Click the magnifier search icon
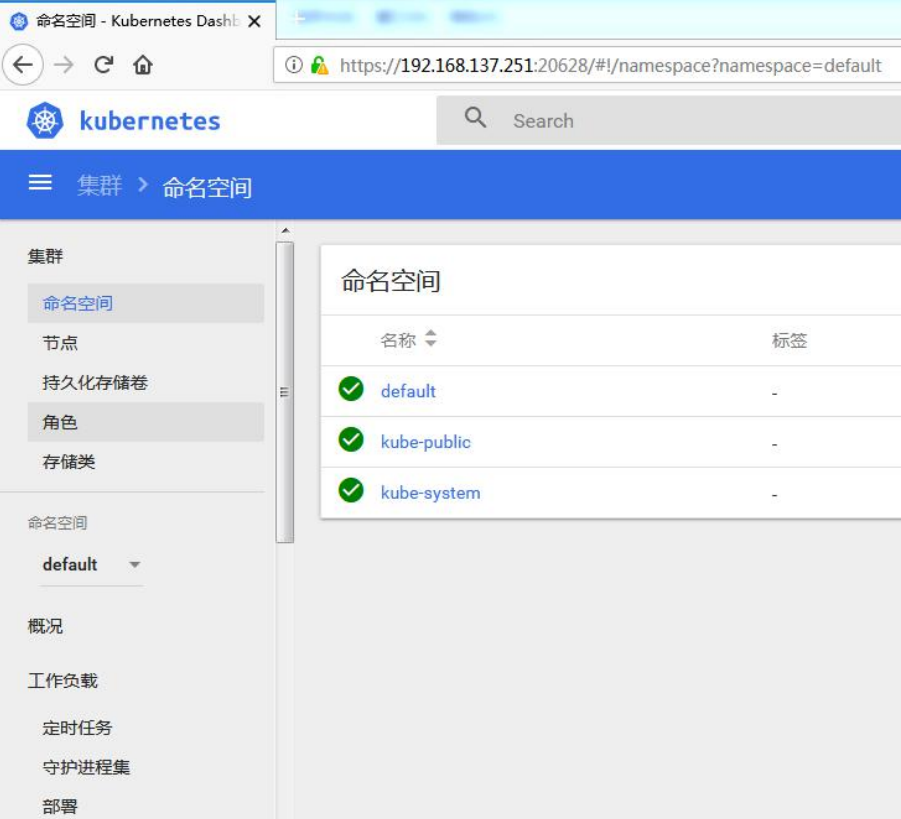901x819 pixels. point(475,118)
